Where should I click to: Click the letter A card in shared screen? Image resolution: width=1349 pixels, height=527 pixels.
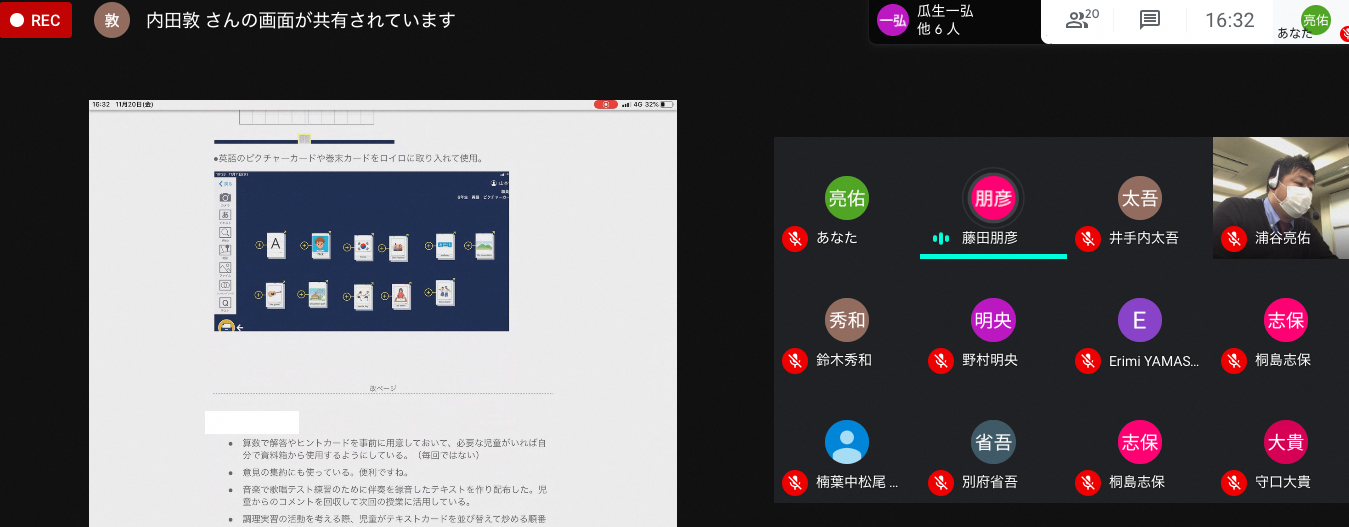[x=276, y=245]
